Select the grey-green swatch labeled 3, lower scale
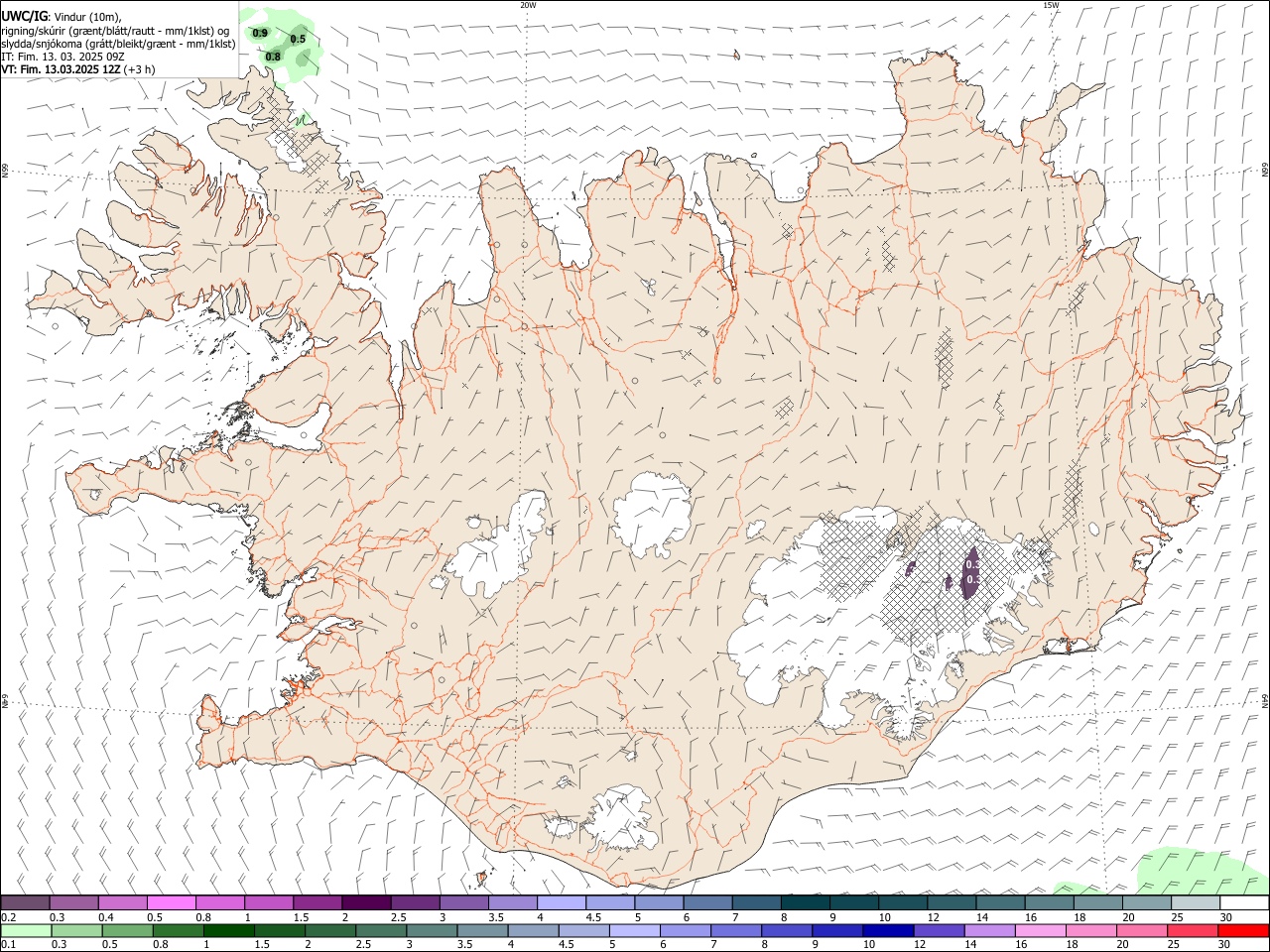This screenshot has height=952, width=1270. tap(432, 930)
